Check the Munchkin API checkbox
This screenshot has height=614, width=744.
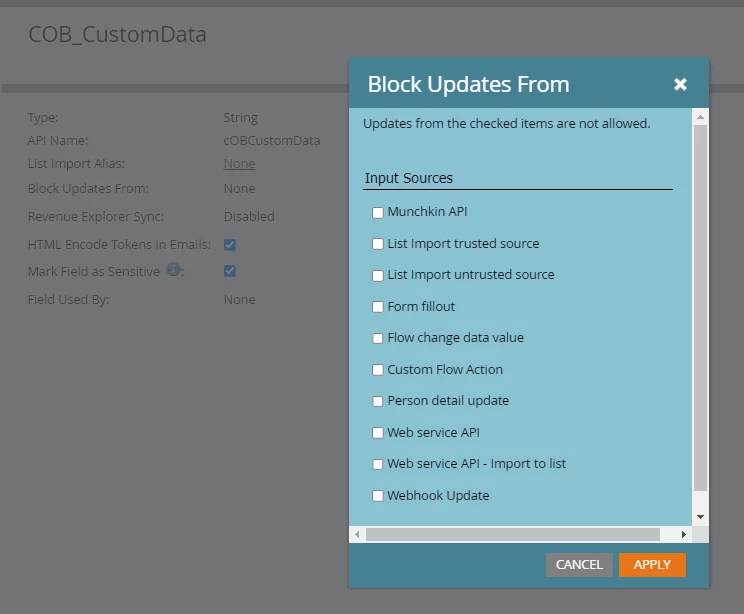378,212
